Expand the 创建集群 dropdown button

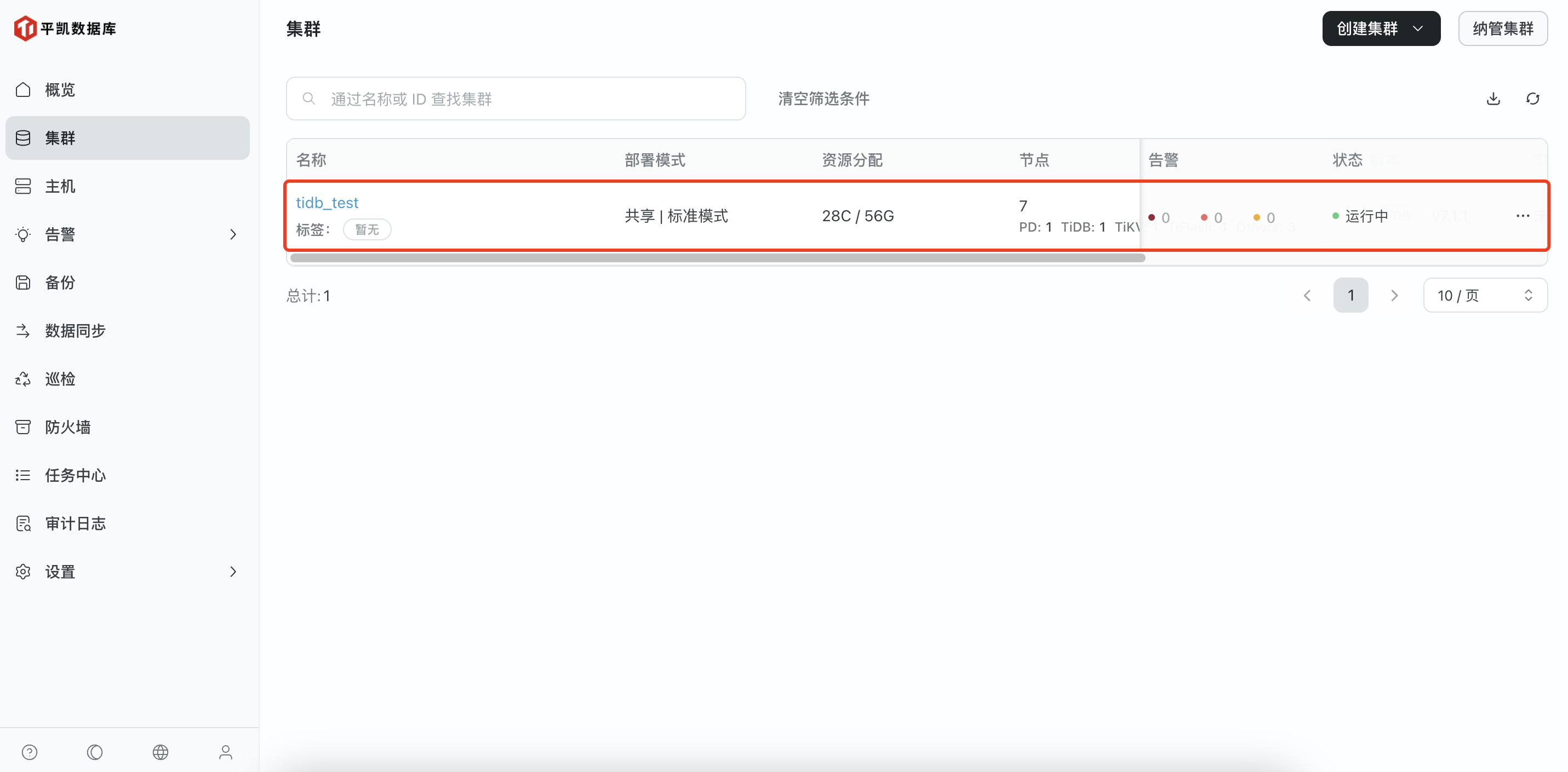1381,28
